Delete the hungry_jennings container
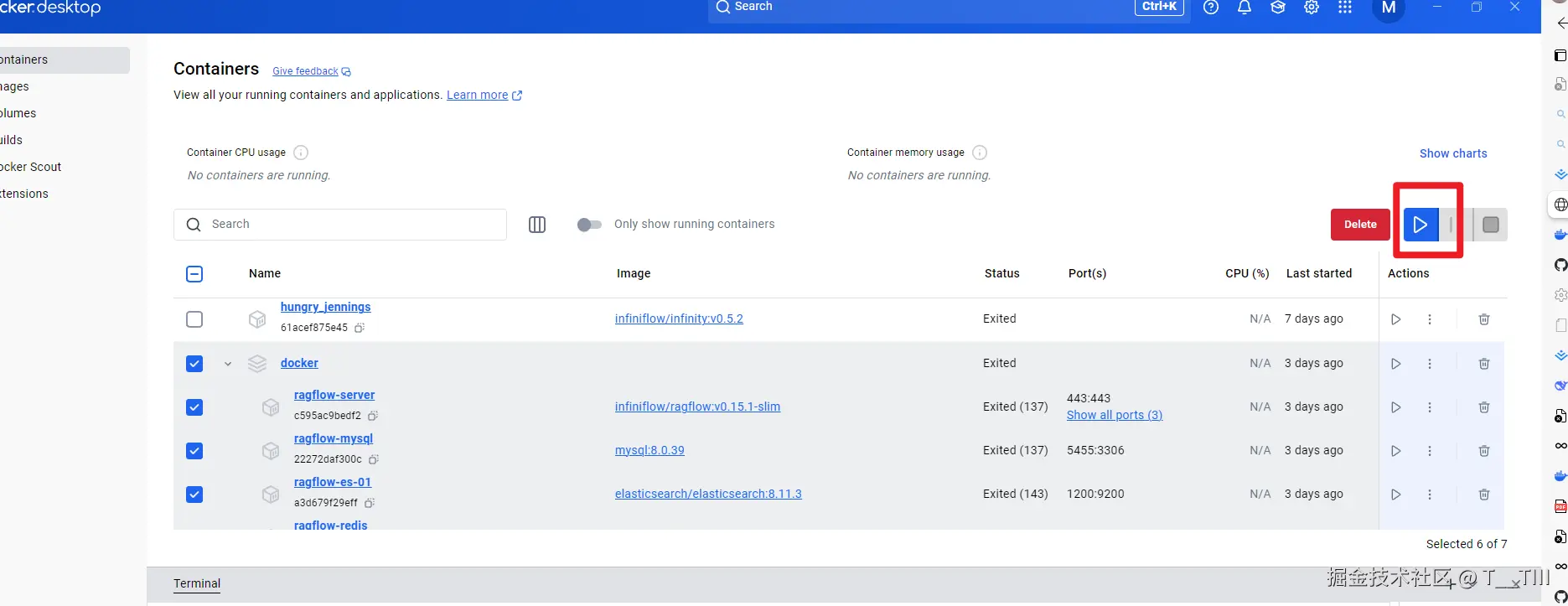1568x606 pixels. pyautogui.click(x=1484, y=319)
